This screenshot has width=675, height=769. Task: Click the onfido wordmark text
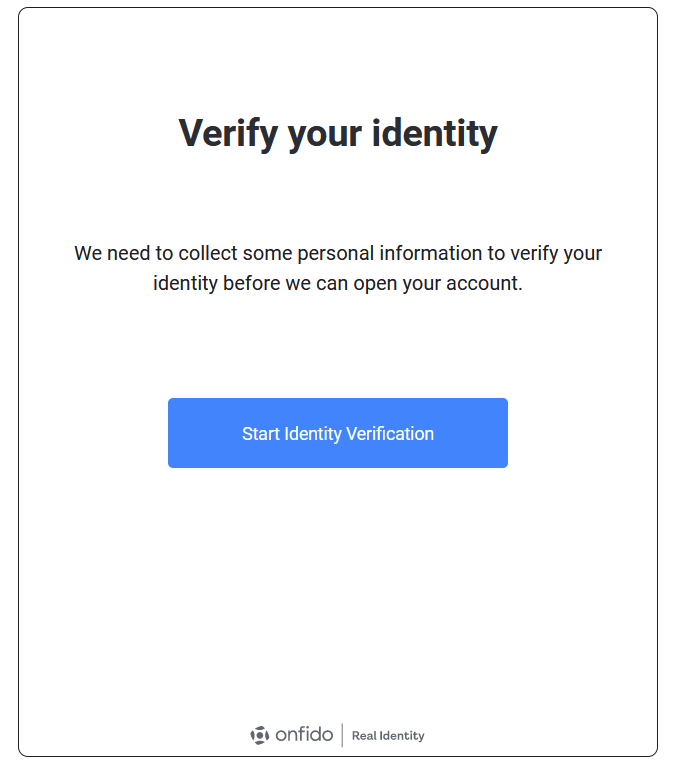303,735
